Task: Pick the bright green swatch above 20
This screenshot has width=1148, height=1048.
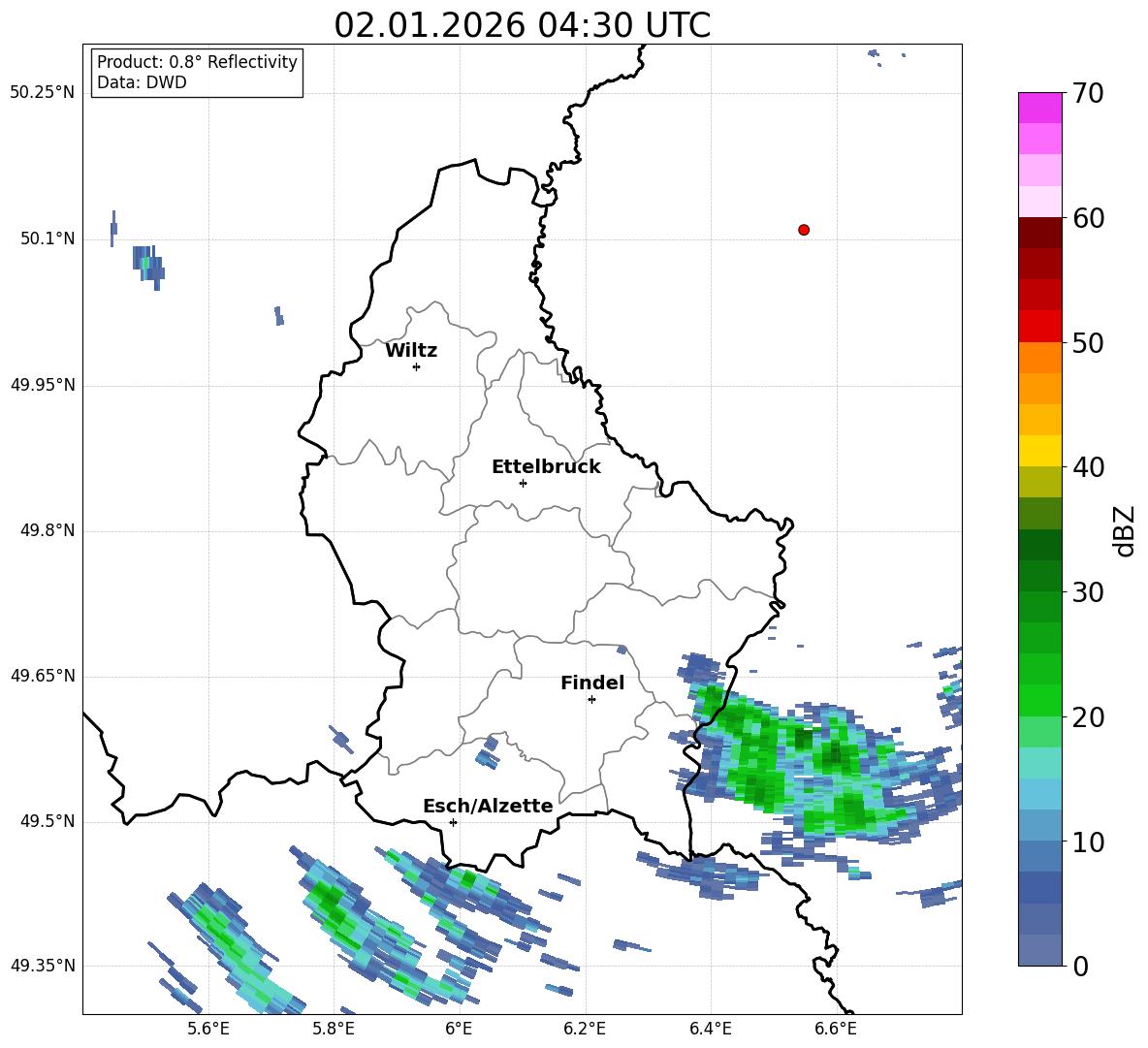Action: tap(1039, 700)
